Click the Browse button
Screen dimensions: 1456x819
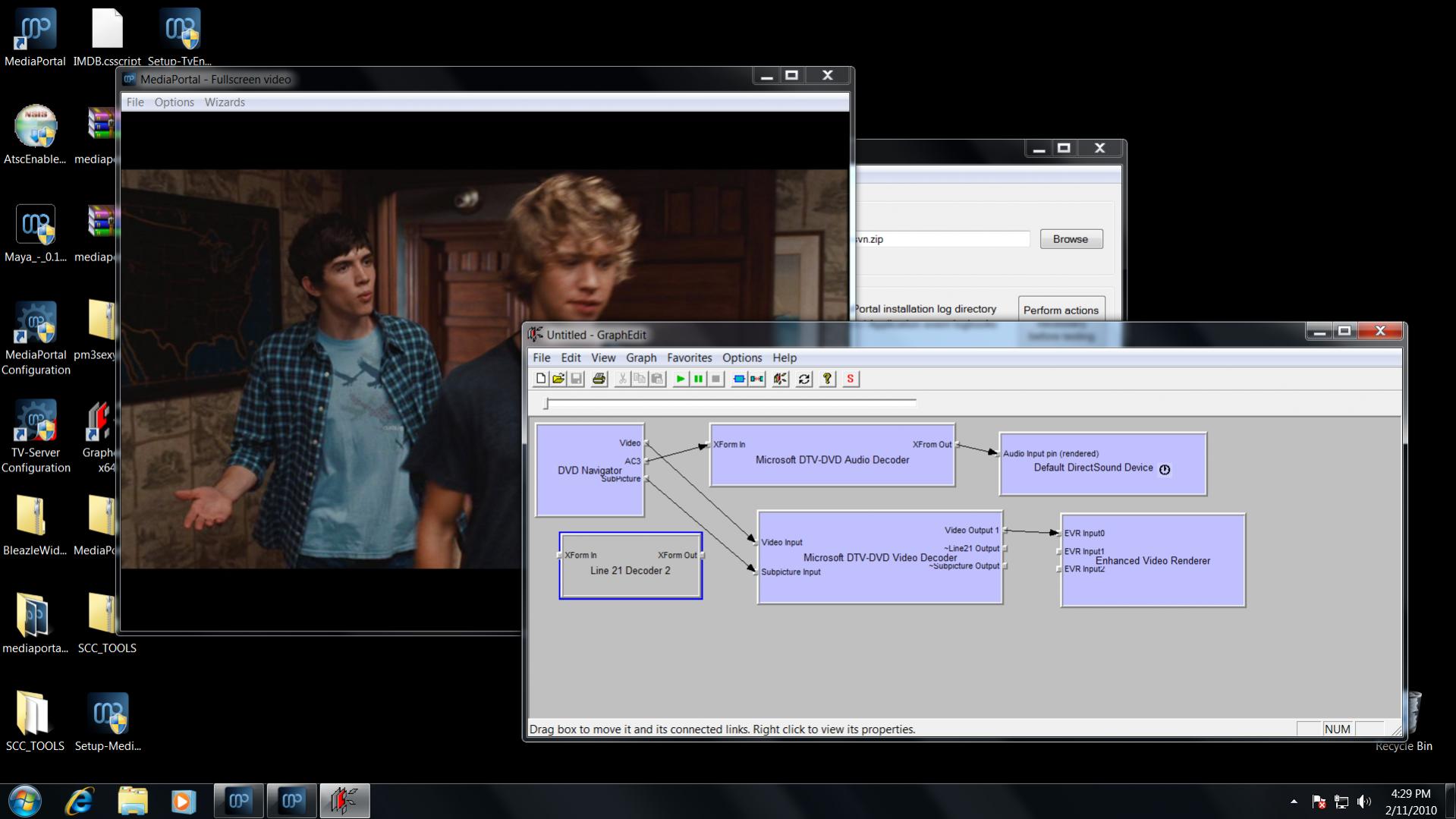coord(1070,239)
